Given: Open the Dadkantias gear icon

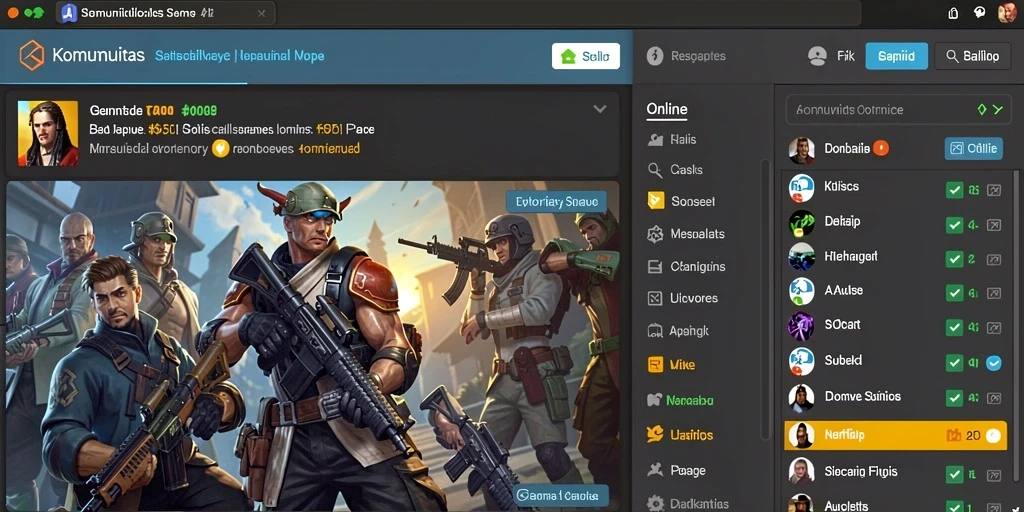Looking at the screenshot, I should click(x=655, y=504).
